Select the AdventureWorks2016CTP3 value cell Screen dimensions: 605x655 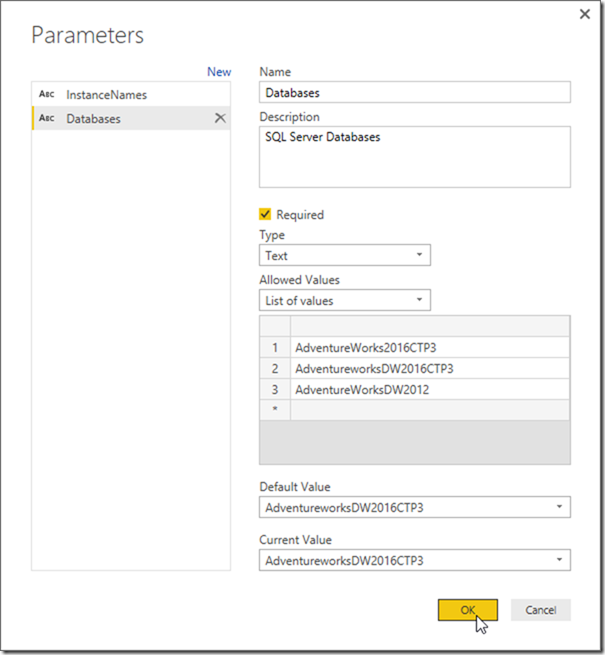(x=430, y=348)
